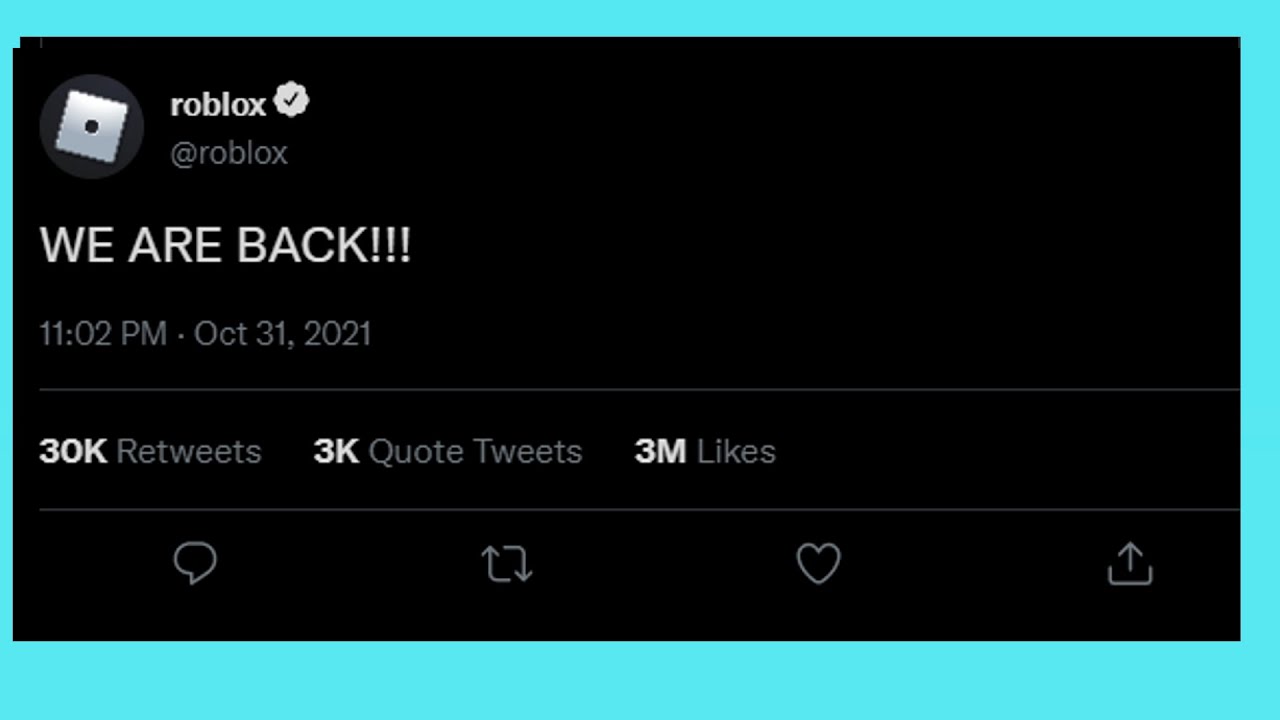Show the 3K Quote Tweets

447,451
